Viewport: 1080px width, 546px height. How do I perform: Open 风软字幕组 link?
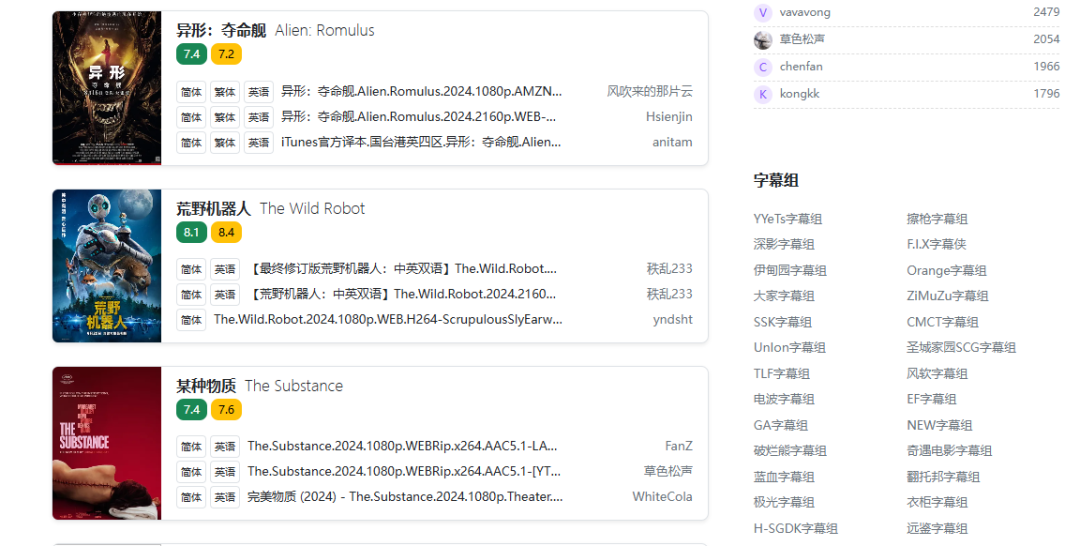pos(937,374)
